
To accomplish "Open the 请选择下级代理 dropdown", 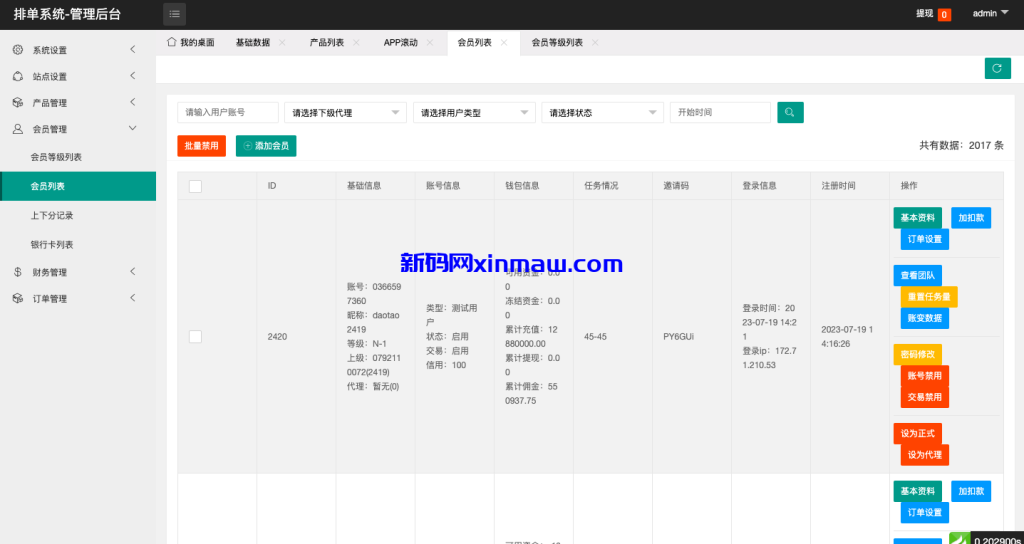I will [x=345, y=112].
